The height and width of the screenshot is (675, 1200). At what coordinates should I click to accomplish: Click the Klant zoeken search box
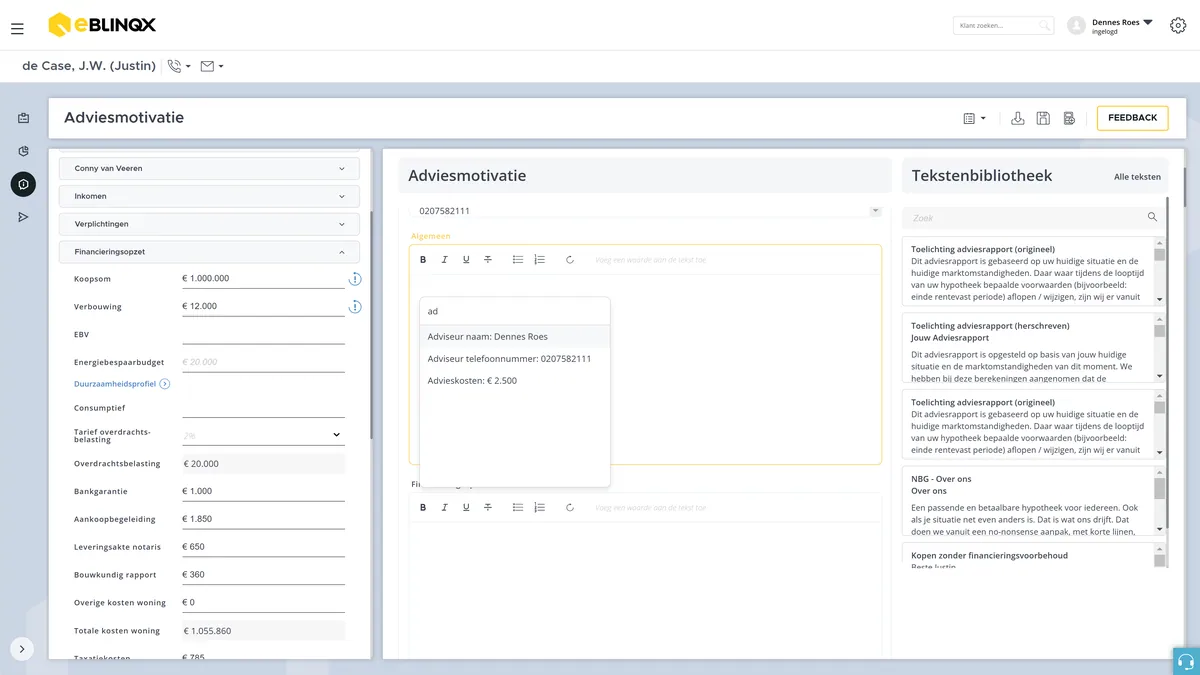click(1003, 26)
